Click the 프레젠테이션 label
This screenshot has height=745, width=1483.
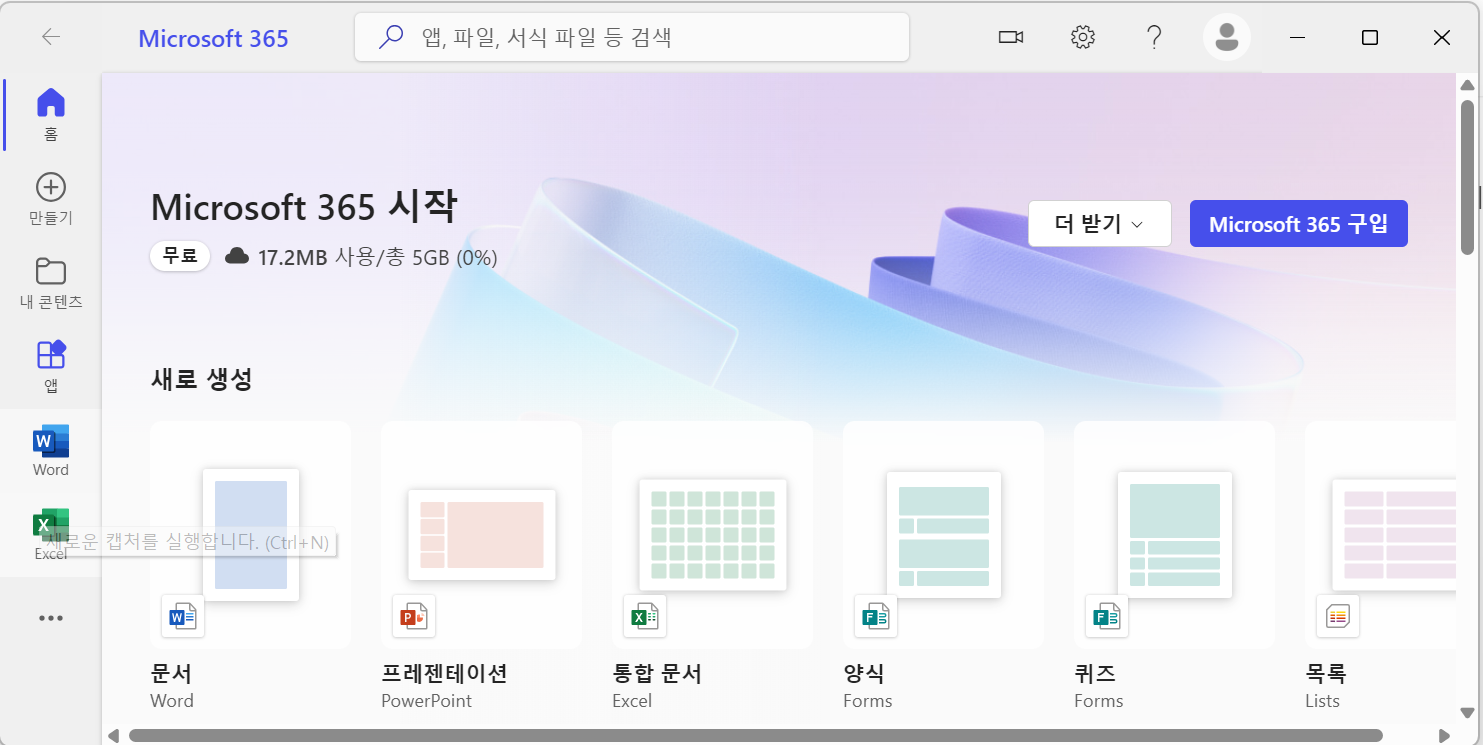[x=444, y=673]
